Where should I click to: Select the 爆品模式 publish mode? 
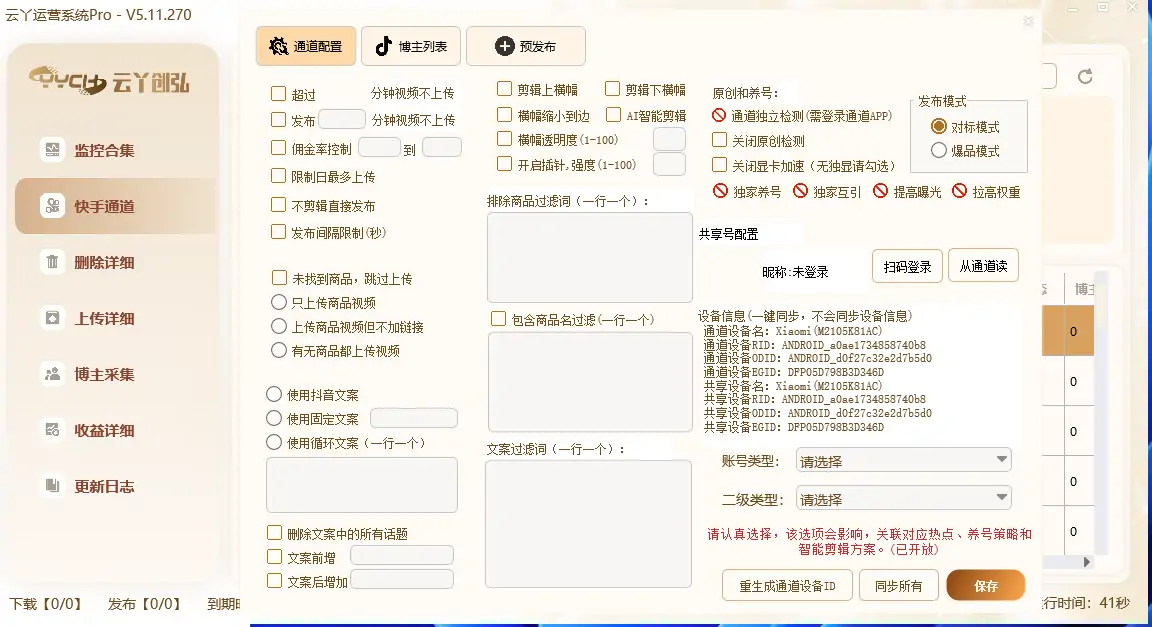(939, 150)
